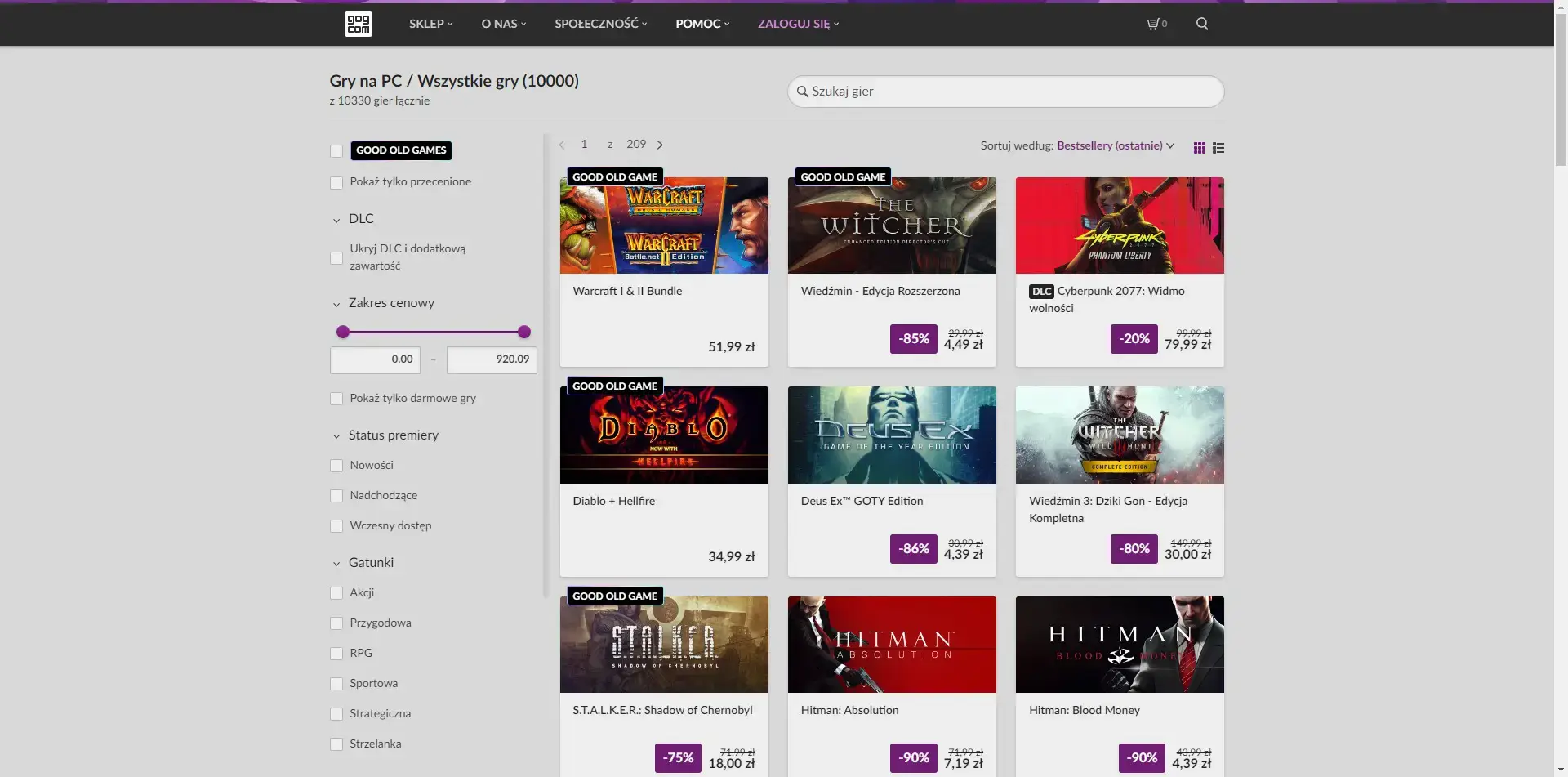Open the SKLEP menu

(x=430, y=24)
